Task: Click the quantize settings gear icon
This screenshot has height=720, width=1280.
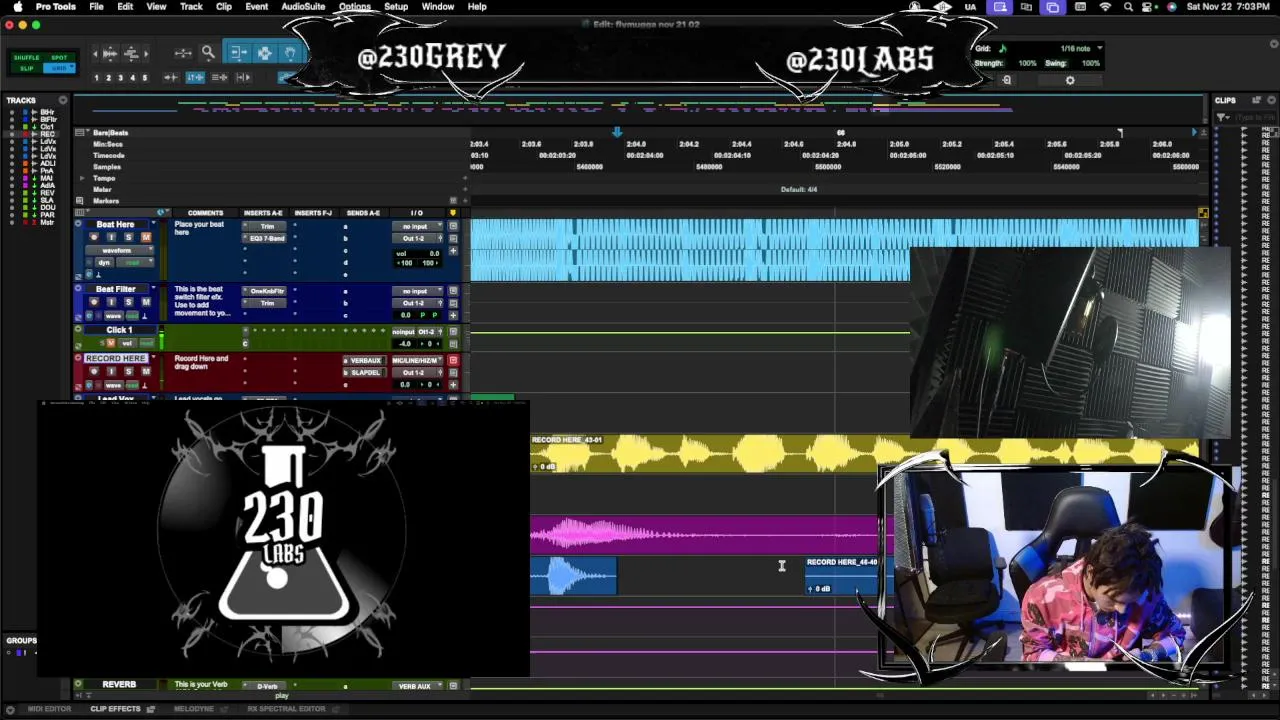Action: coord(1070,80)
